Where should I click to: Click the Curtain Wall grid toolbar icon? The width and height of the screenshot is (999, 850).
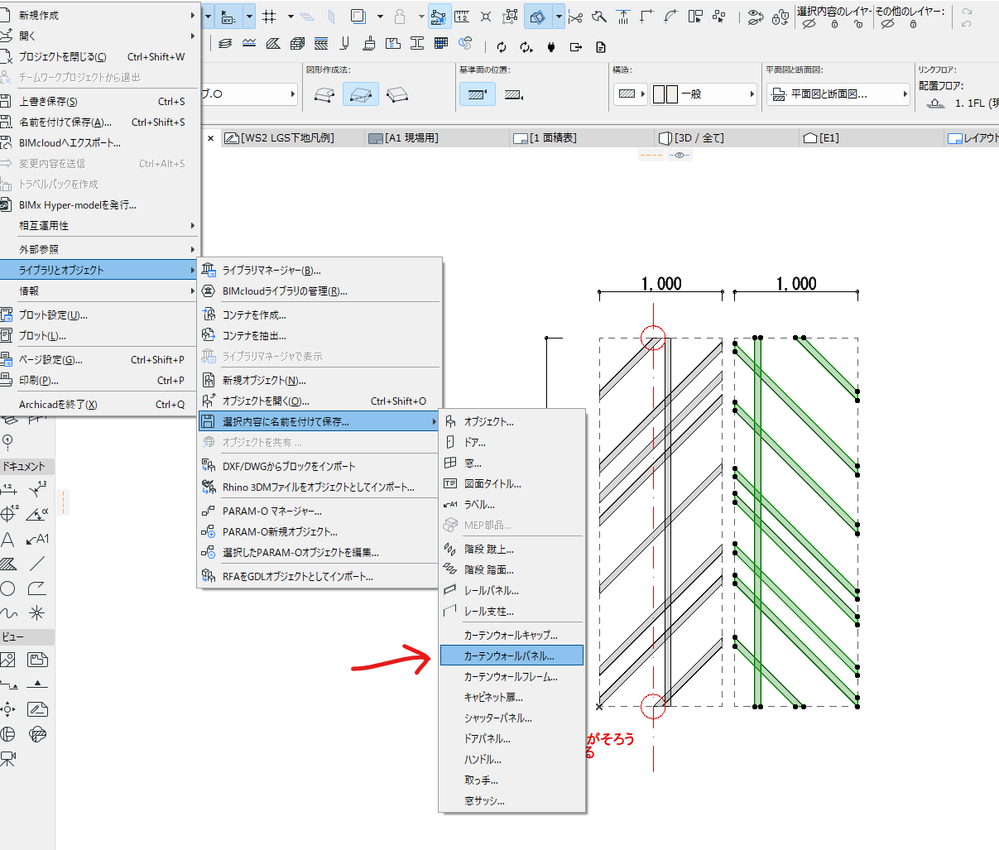(x=441, y=43)
